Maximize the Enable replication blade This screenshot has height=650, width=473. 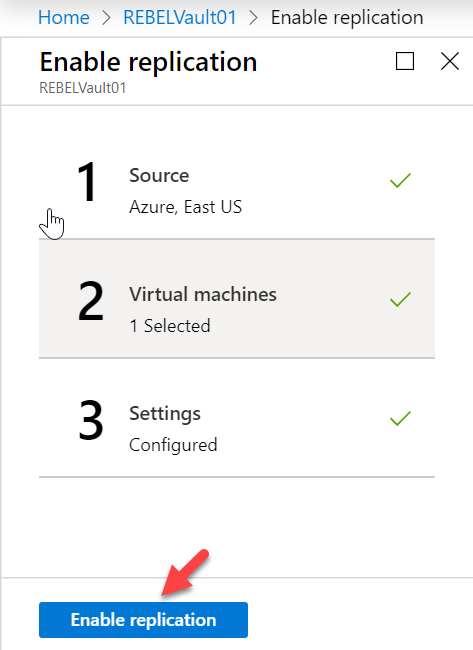405,61
